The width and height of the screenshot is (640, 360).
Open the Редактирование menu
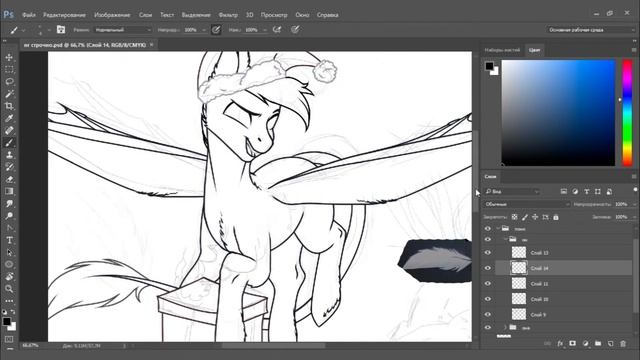point(64,15)
